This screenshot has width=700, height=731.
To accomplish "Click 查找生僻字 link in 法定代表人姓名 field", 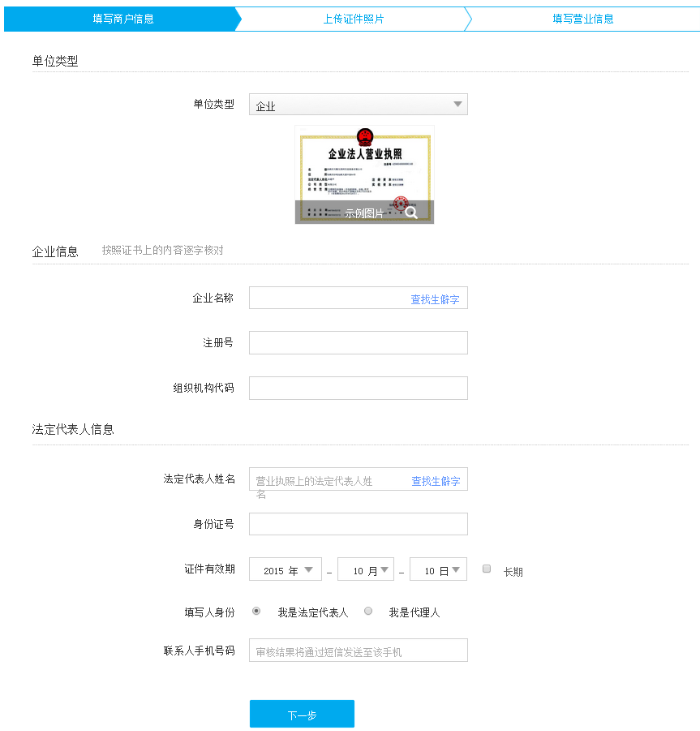I will pos(435,481).
